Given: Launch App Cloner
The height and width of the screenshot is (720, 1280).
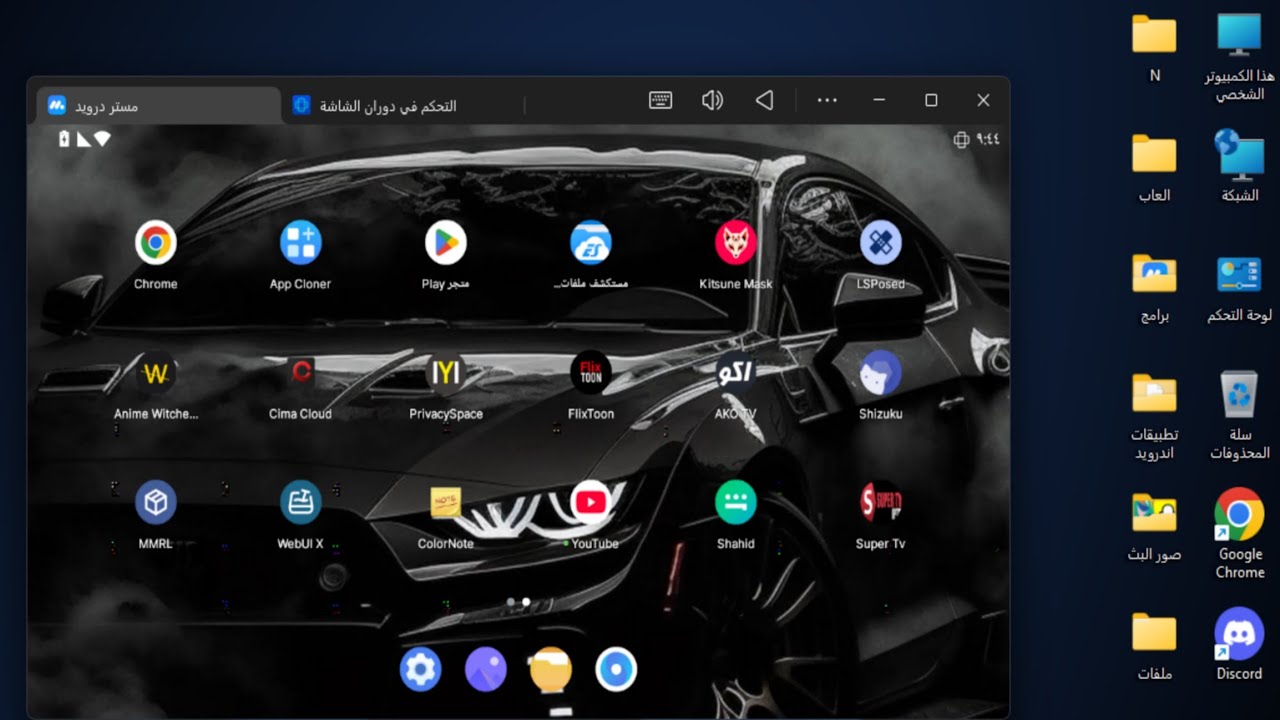Looking at the screenshot, I should point(301,243).
